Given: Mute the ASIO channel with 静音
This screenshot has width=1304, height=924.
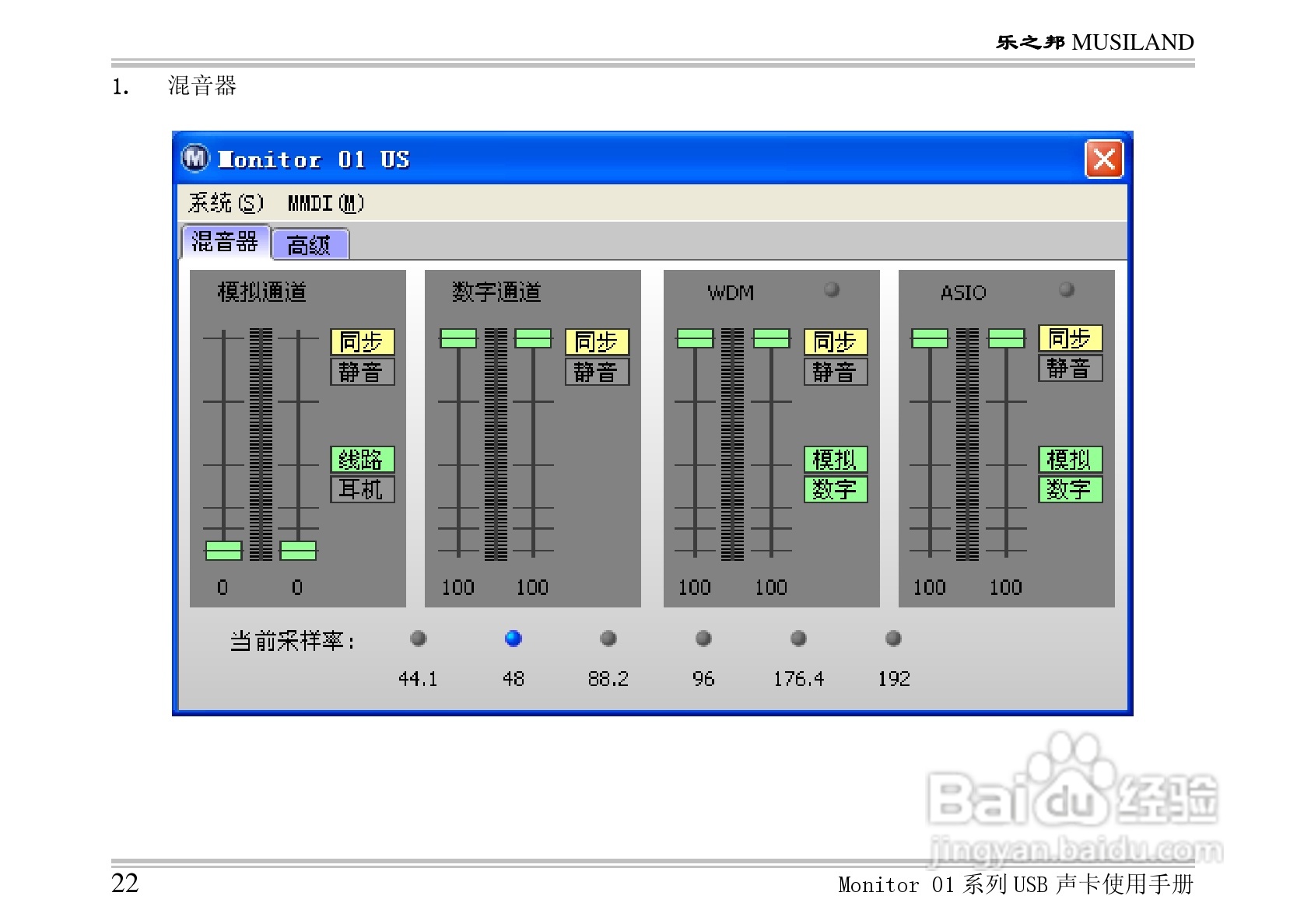Looking at the screenshot, I should point(1071,368).
